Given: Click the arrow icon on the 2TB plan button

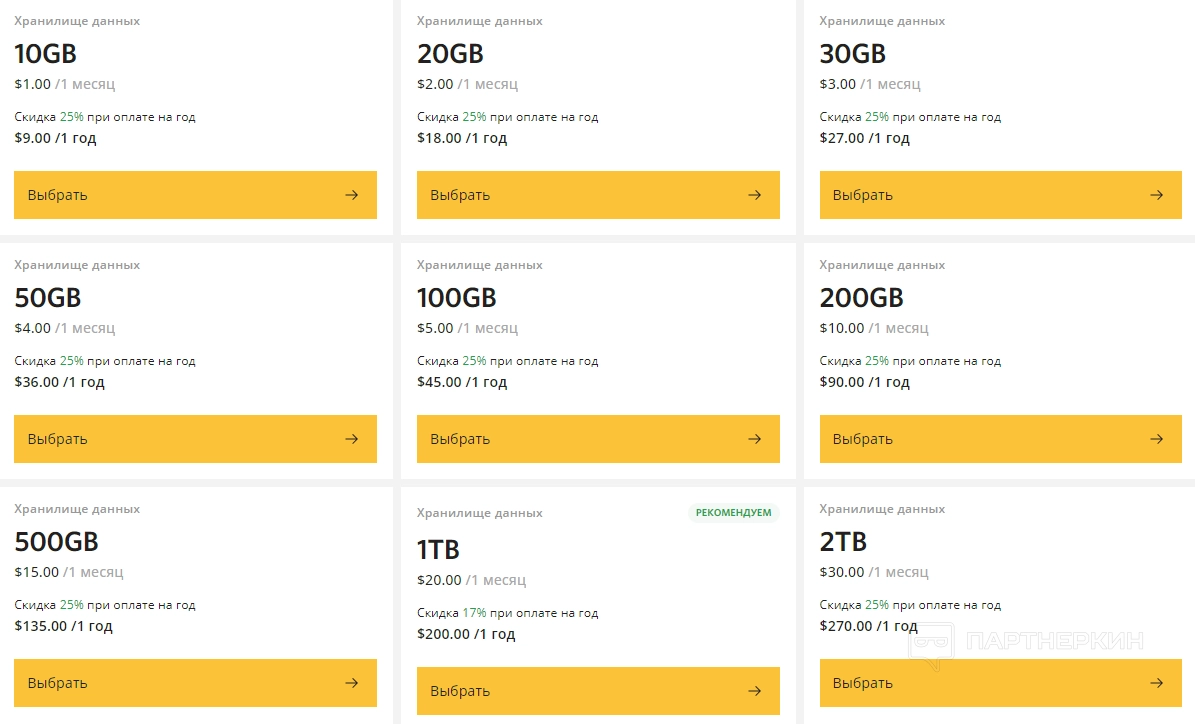Looking at the screenshot, I should pos(1157,683).
